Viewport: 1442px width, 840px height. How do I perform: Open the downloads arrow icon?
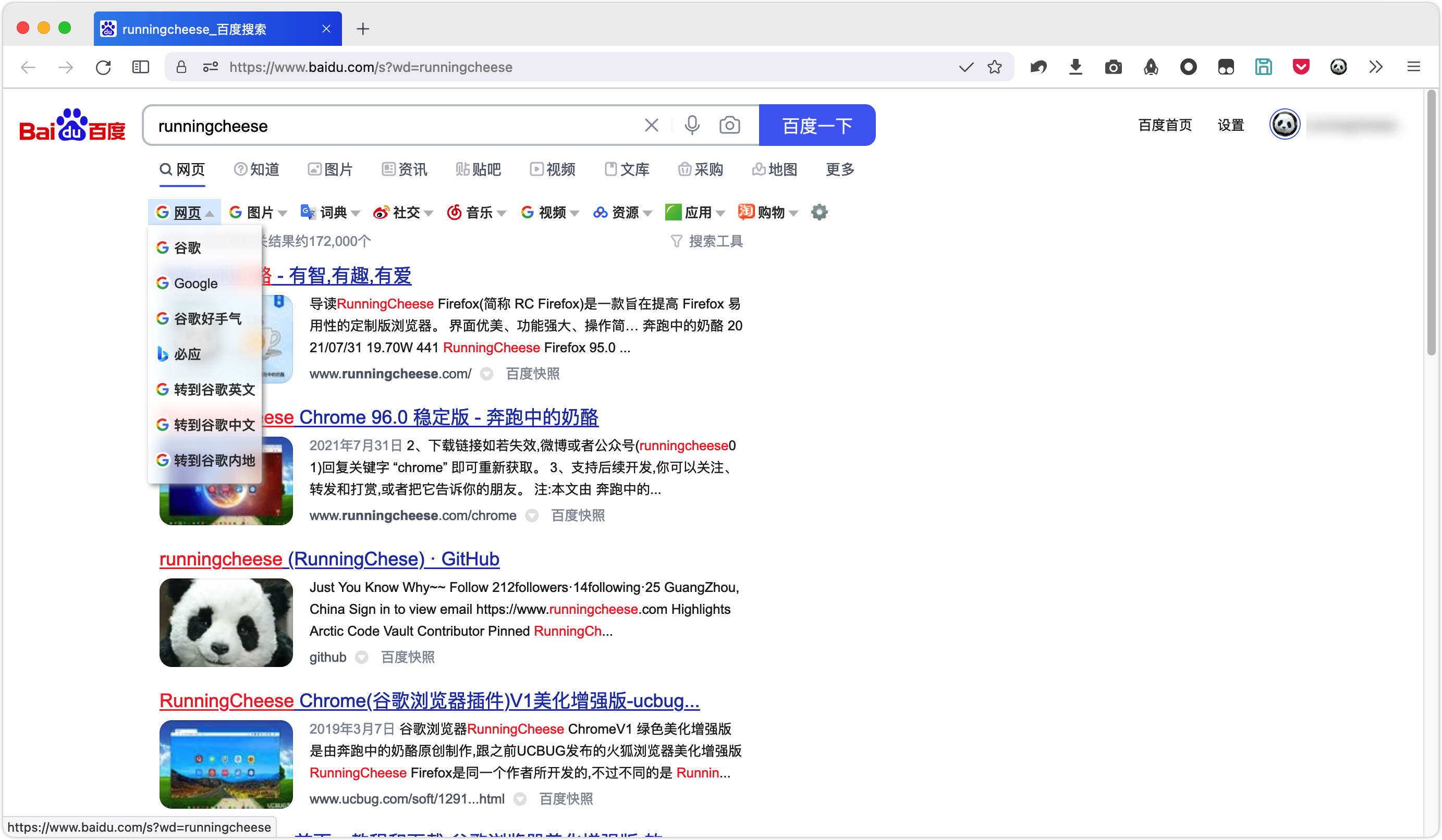(x=1075, y=67)
